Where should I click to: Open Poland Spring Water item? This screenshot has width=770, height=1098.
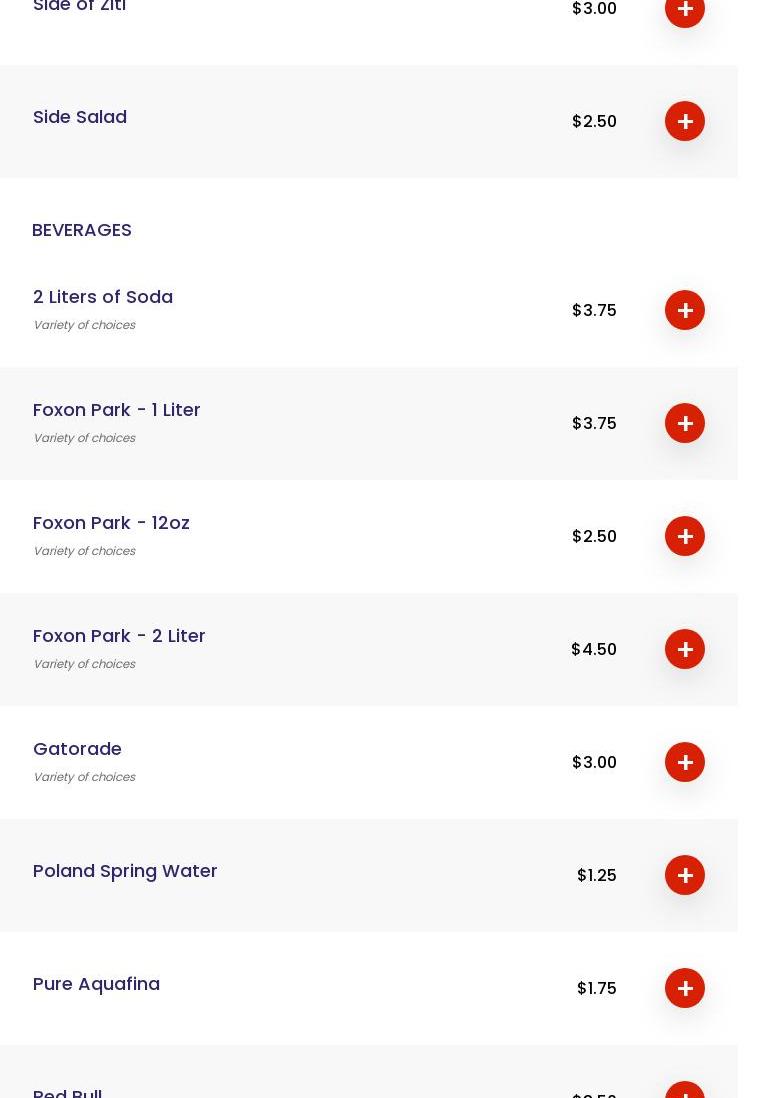click(x=125, y=871)
